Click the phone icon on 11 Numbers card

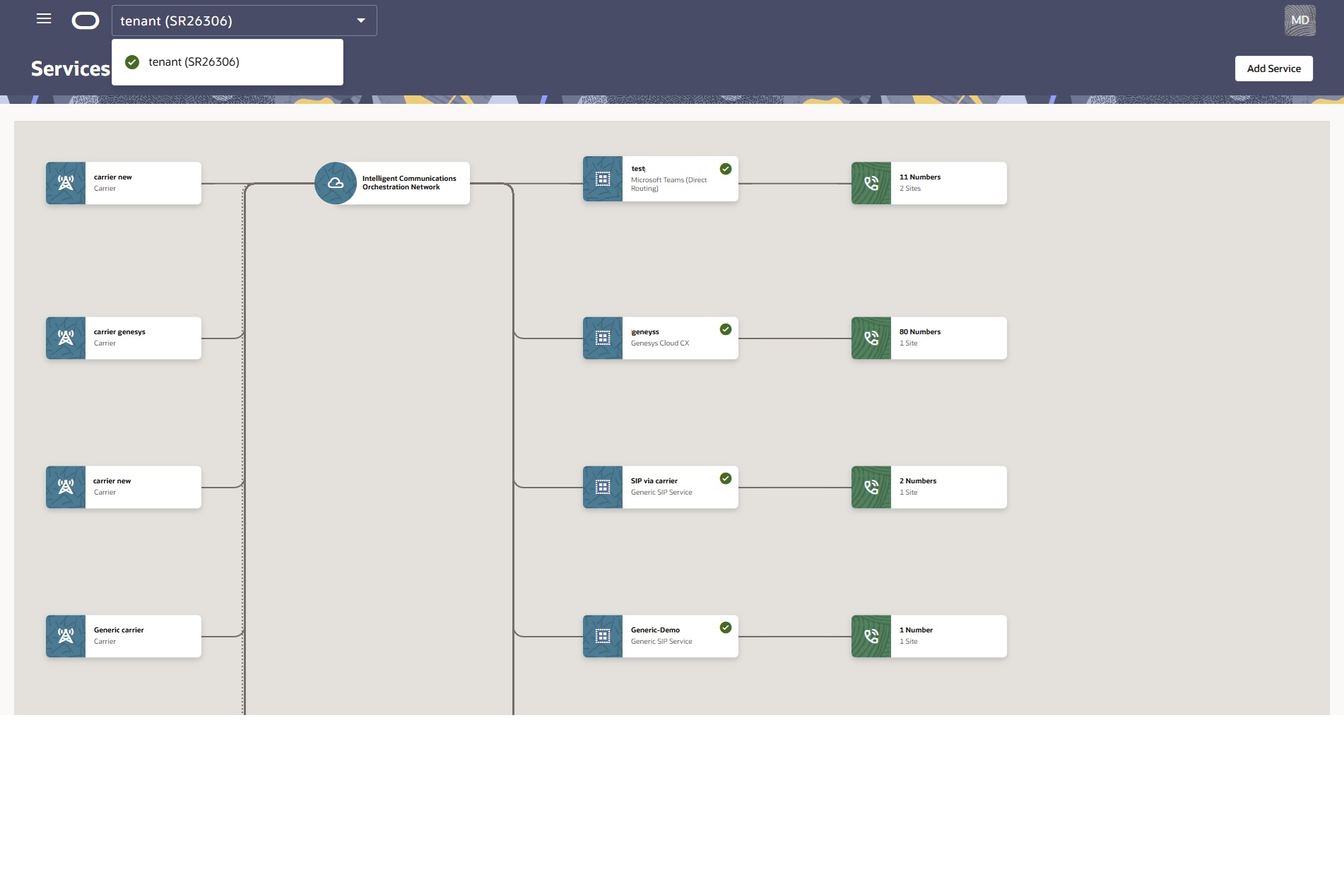point(871,183)
